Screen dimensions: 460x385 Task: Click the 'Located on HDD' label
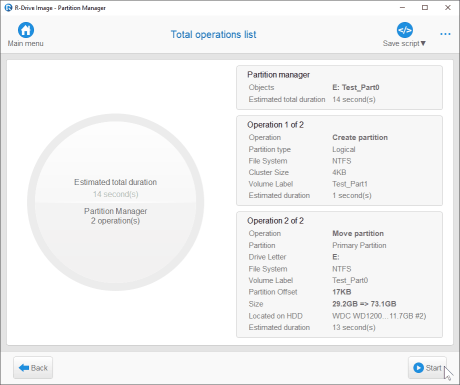click(275, 316)
